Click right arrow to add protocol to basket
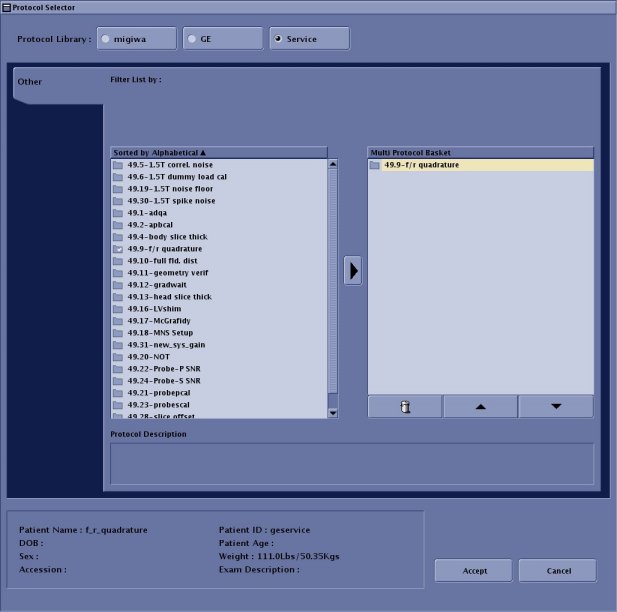 [x=352, y=270]
